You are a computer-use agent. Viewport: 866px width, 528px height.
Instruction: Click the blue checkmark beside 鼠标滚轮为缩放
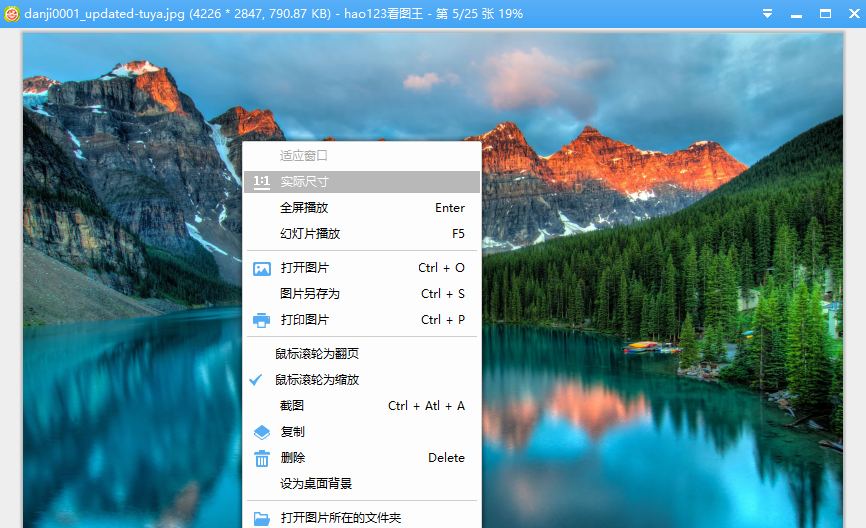(255, 379)
